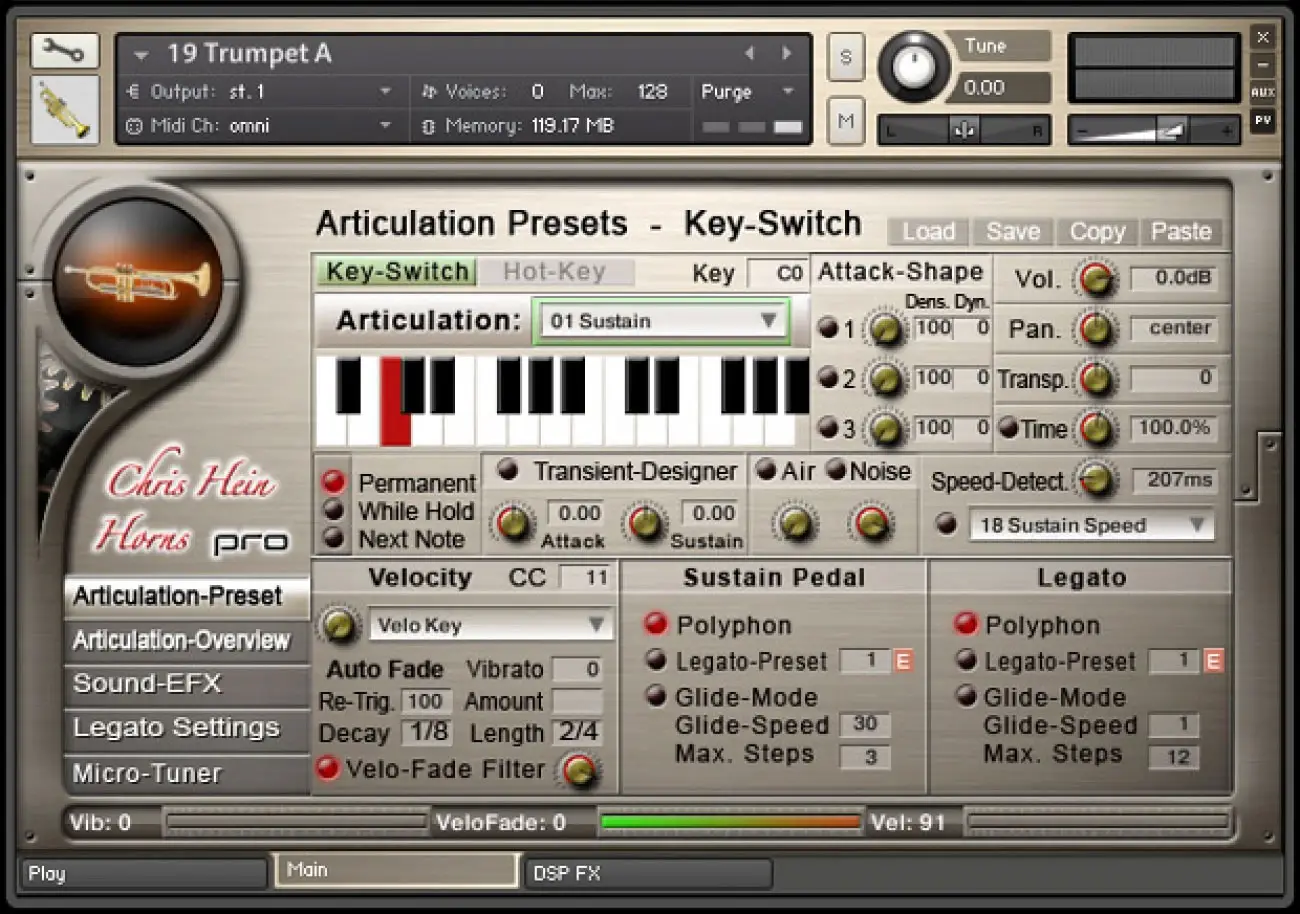Click the Attack-Shape 3 knob
The height and width of the screenshot is (914, 1300).
885,429
